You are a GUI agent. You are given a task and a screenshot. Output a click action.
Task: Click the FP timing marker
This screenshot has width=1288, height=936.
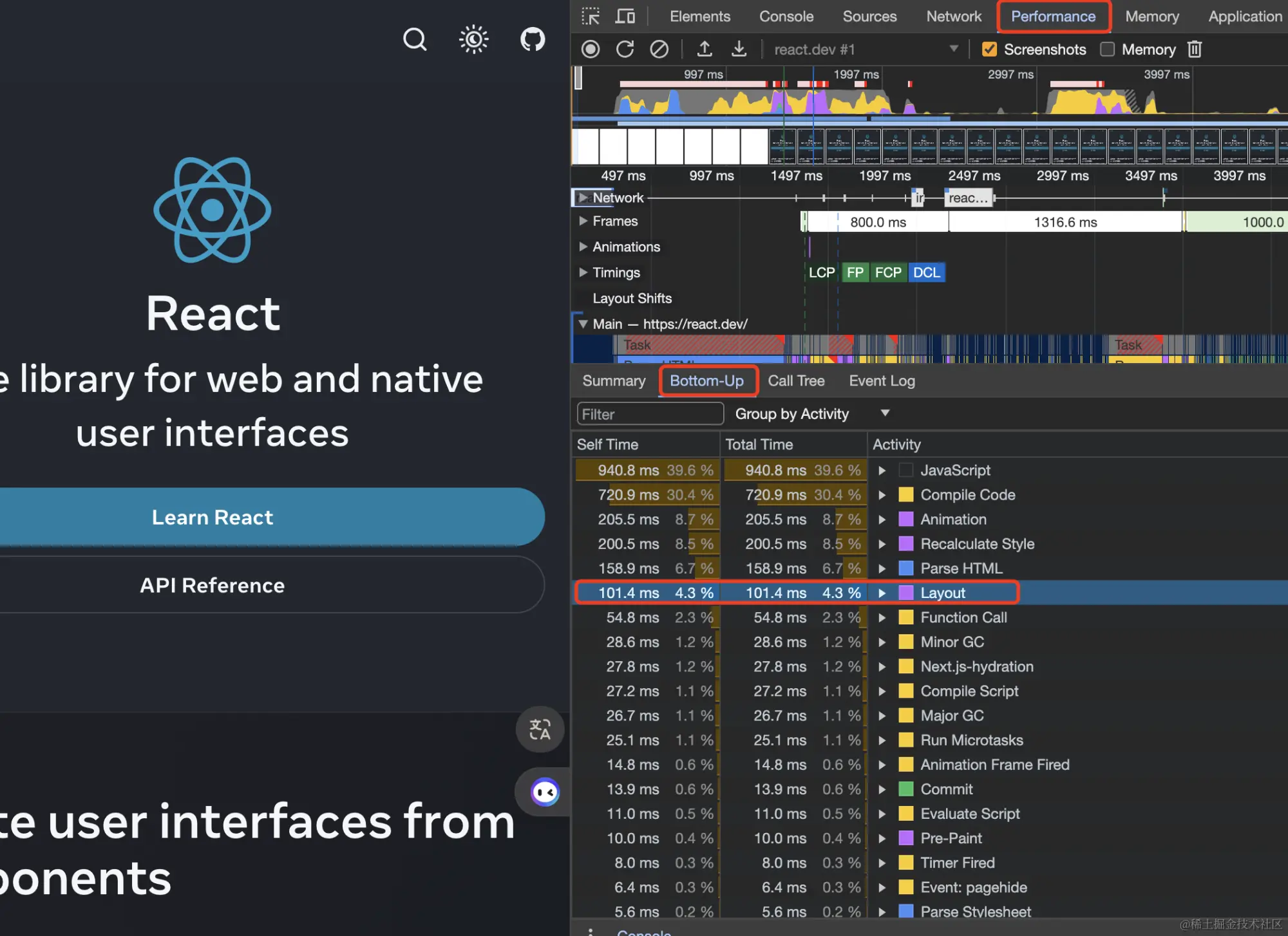(x=855, y=272)
